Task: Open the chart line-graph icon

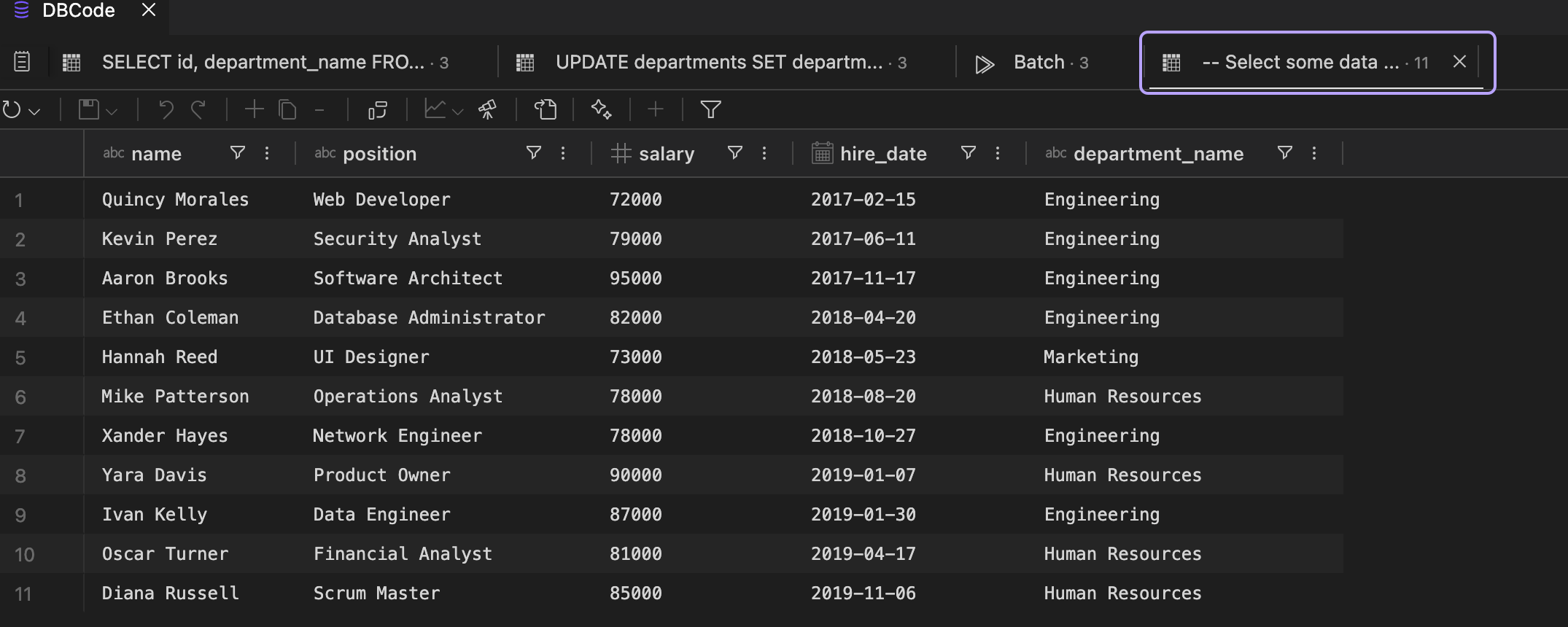Action: click(x=435, y=109)
